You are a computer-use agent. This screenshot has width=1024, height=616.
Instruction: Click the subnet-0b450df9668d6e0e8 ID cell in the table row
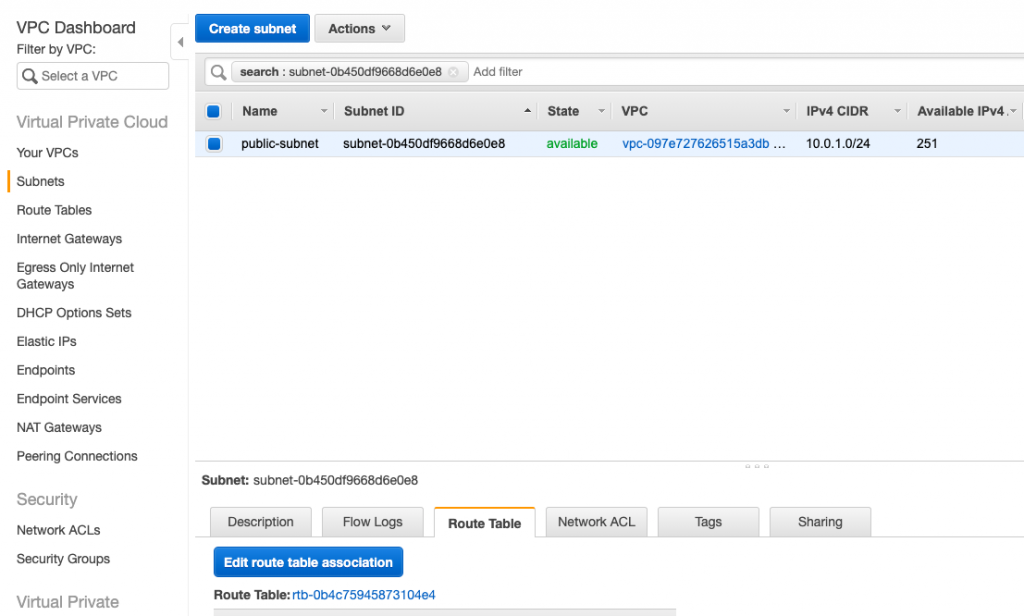(x=424, y=144)
